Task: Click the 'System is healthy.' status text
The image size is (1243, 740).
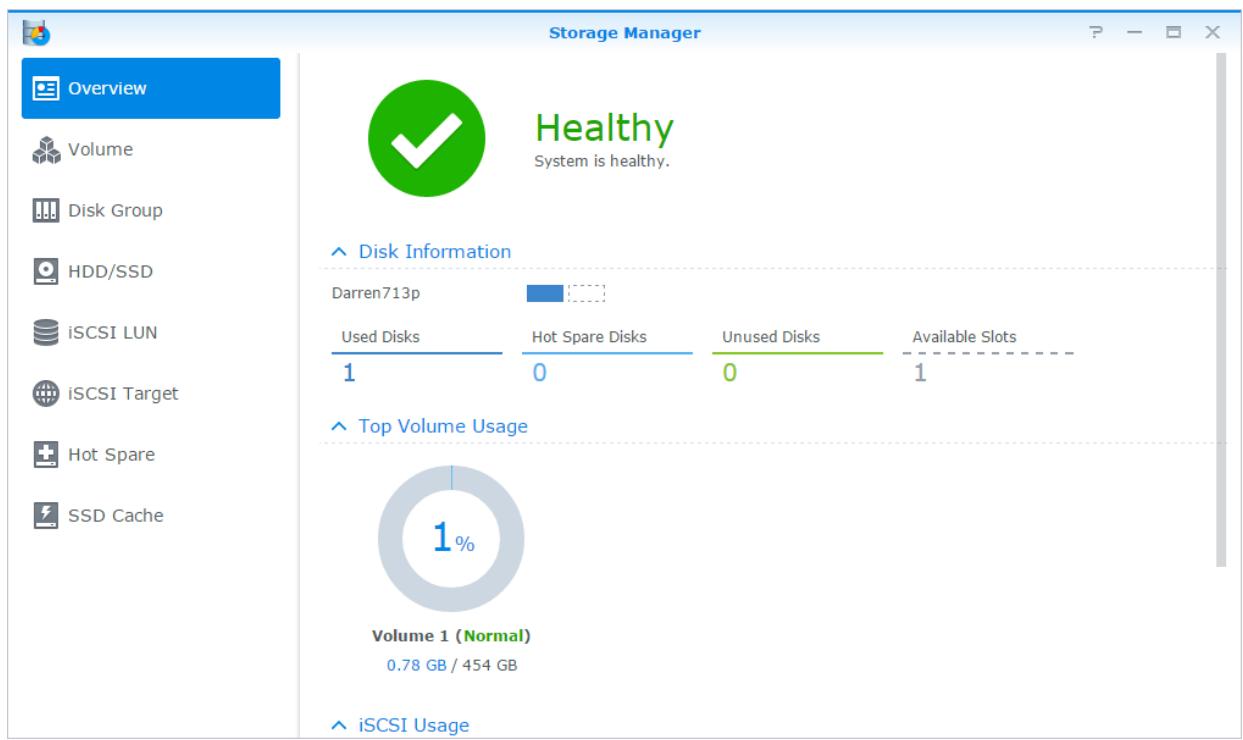Action: tap(601, 162)
